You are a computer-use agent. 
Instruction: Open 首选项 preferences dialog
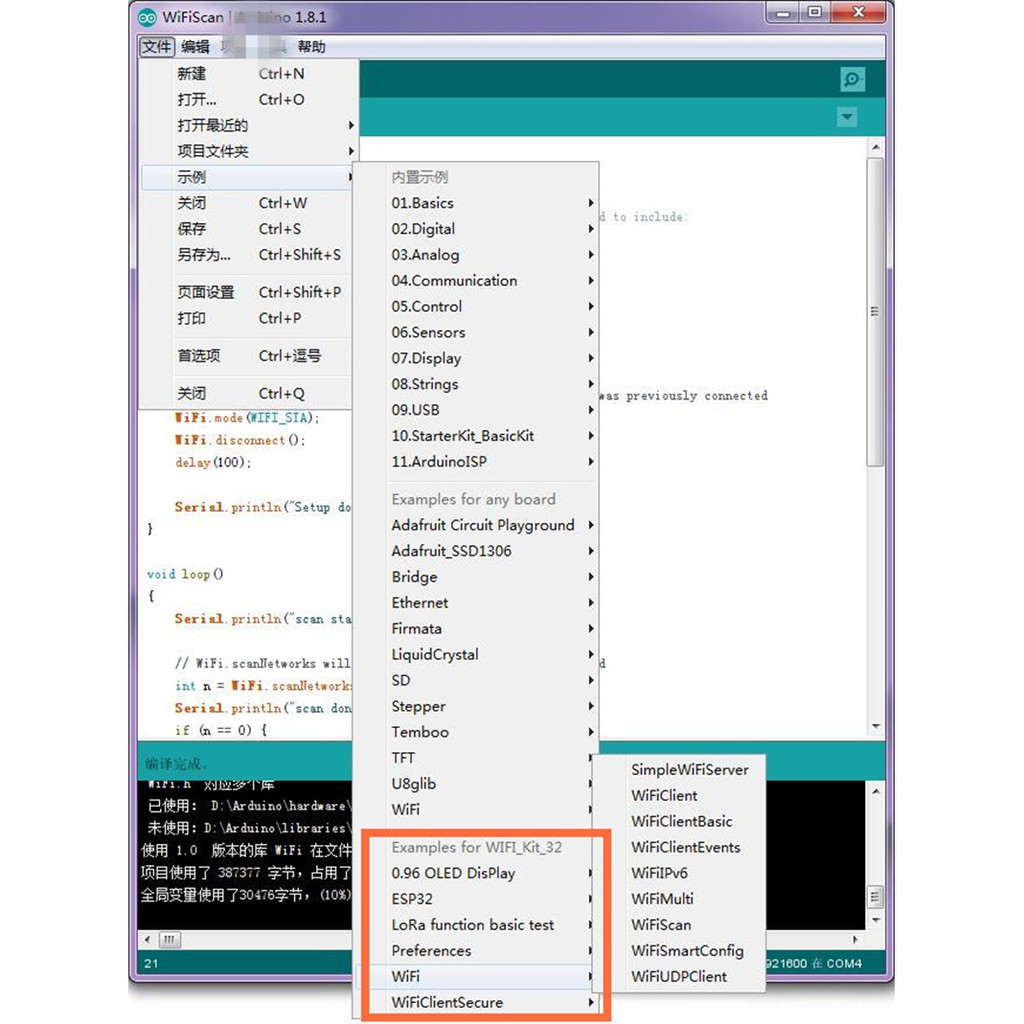(x=193, y=355)
